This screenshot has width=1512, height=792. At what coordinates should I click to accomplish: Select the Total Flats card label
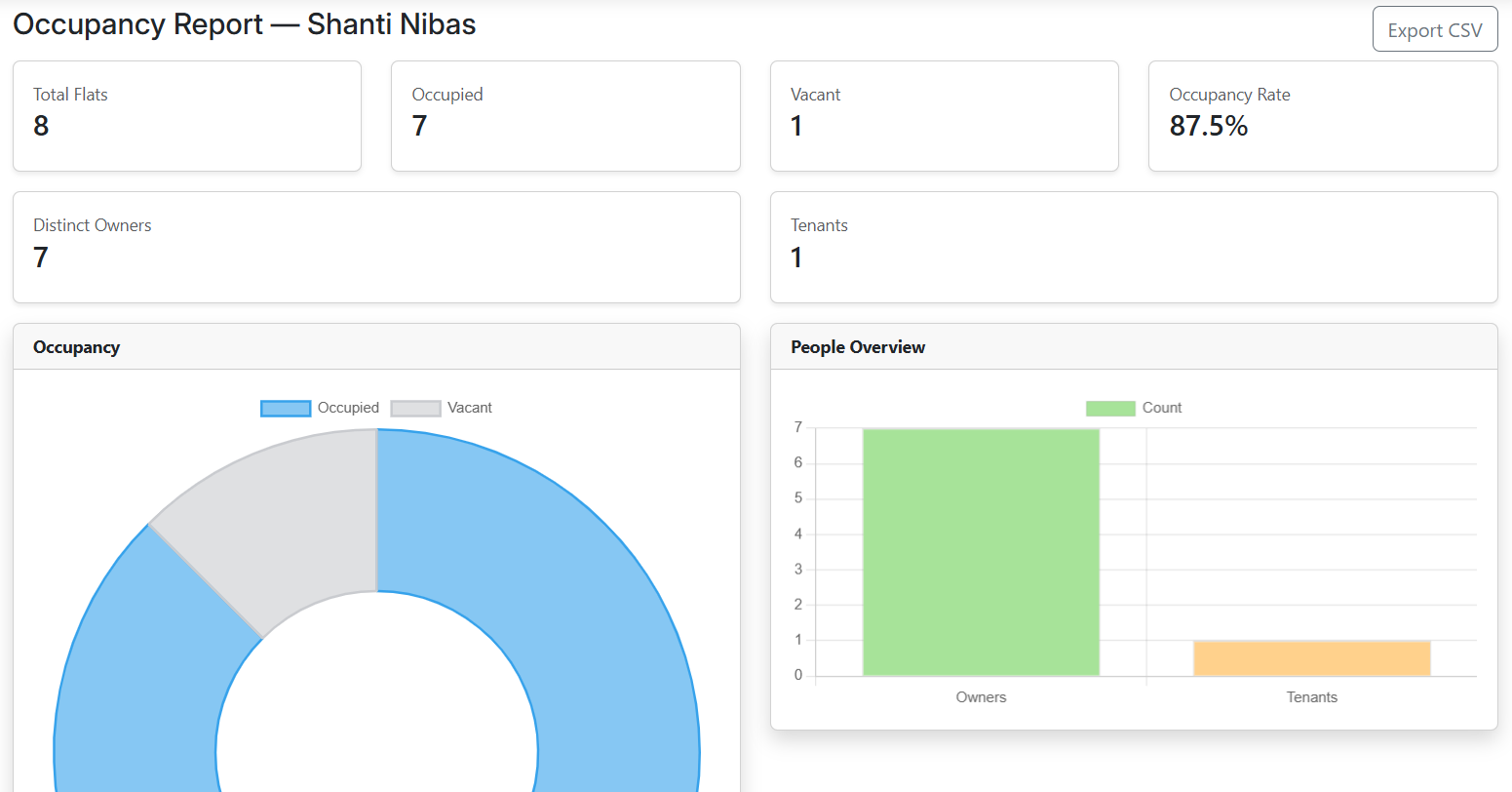click(x=70, y=95)
